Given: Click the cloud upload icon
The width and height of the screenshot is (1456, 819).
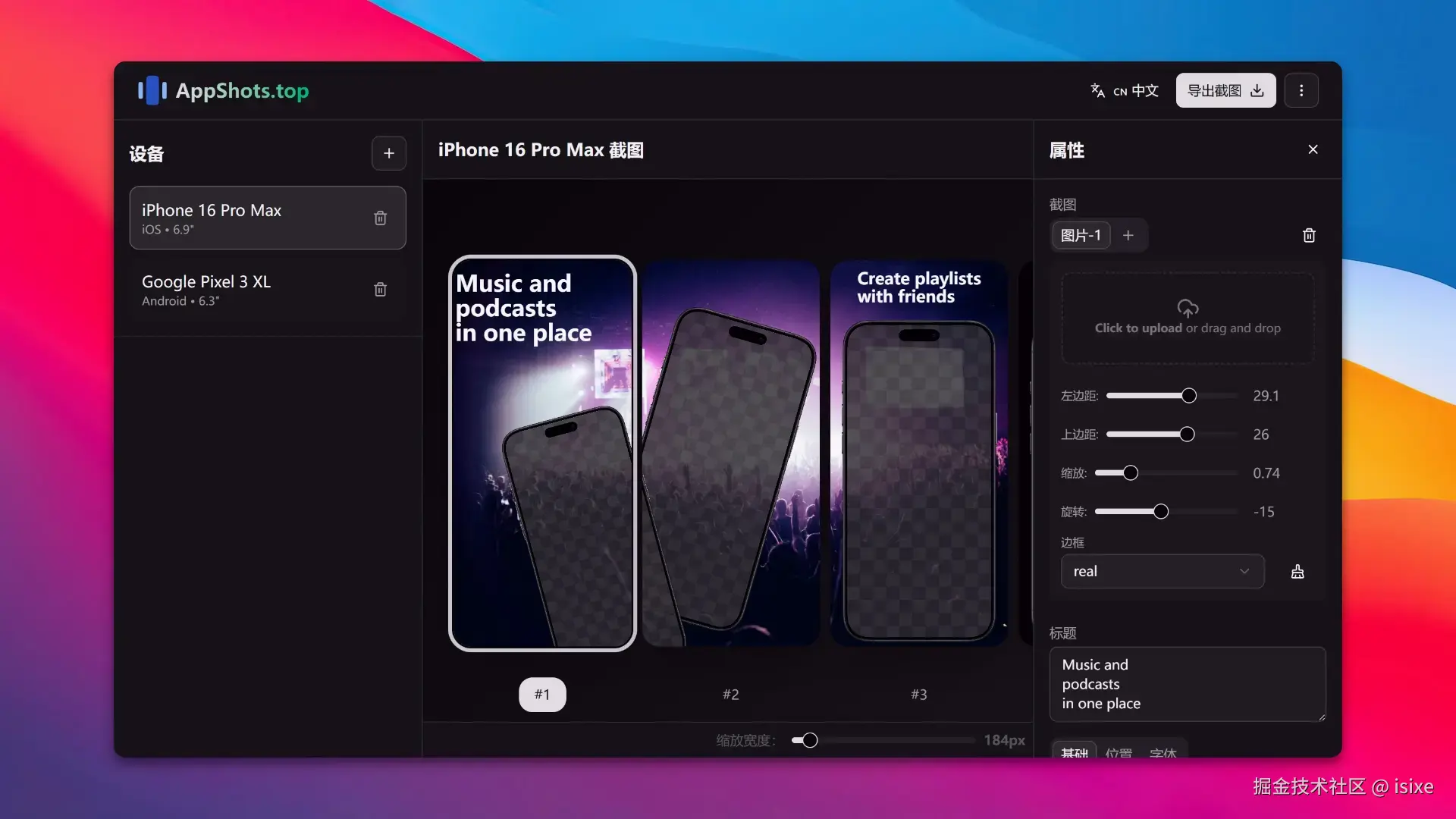Looking at the screenshot, I should [x=1188, y=308].
